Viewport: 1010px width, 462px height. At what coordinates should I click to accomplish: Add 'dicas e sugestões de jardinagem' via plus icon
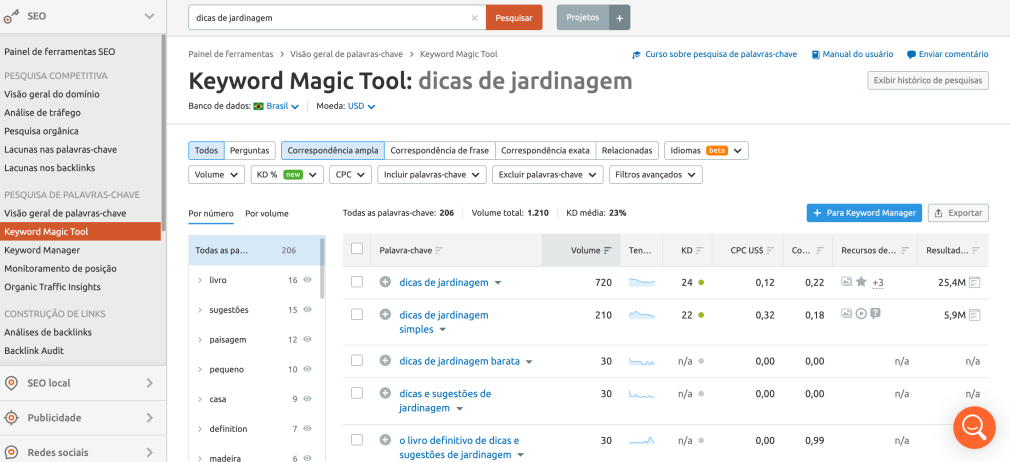tap(385, 393)
